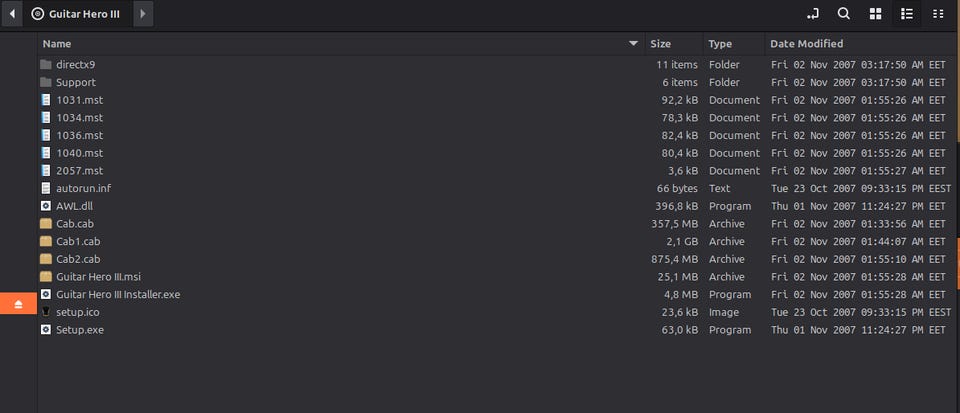Select the file name Cab2.cab
Screen dimensions: 960x413
pyautogui.click(x=78, y=259)
